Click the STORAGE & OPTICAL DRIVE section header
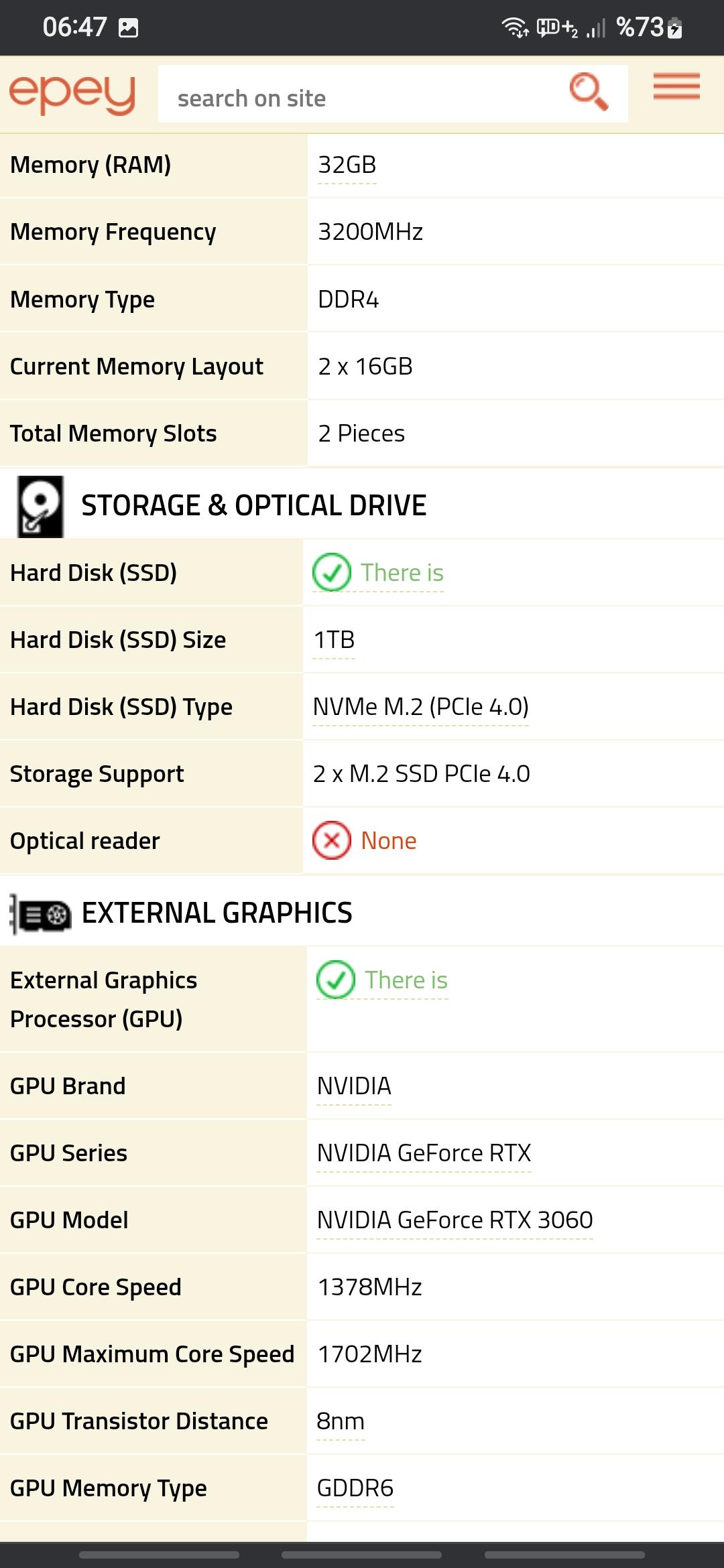724x1568 pixels. pyautogui.click(x=255, y=505)
